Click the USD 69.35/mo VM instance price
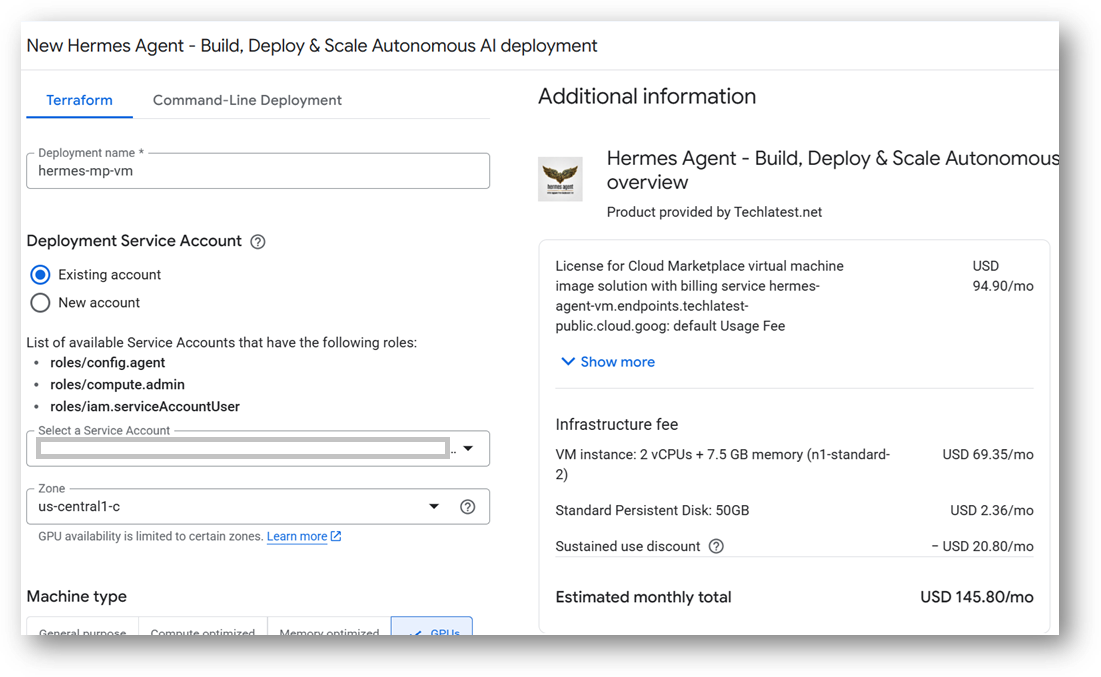 tap(988, 454)
